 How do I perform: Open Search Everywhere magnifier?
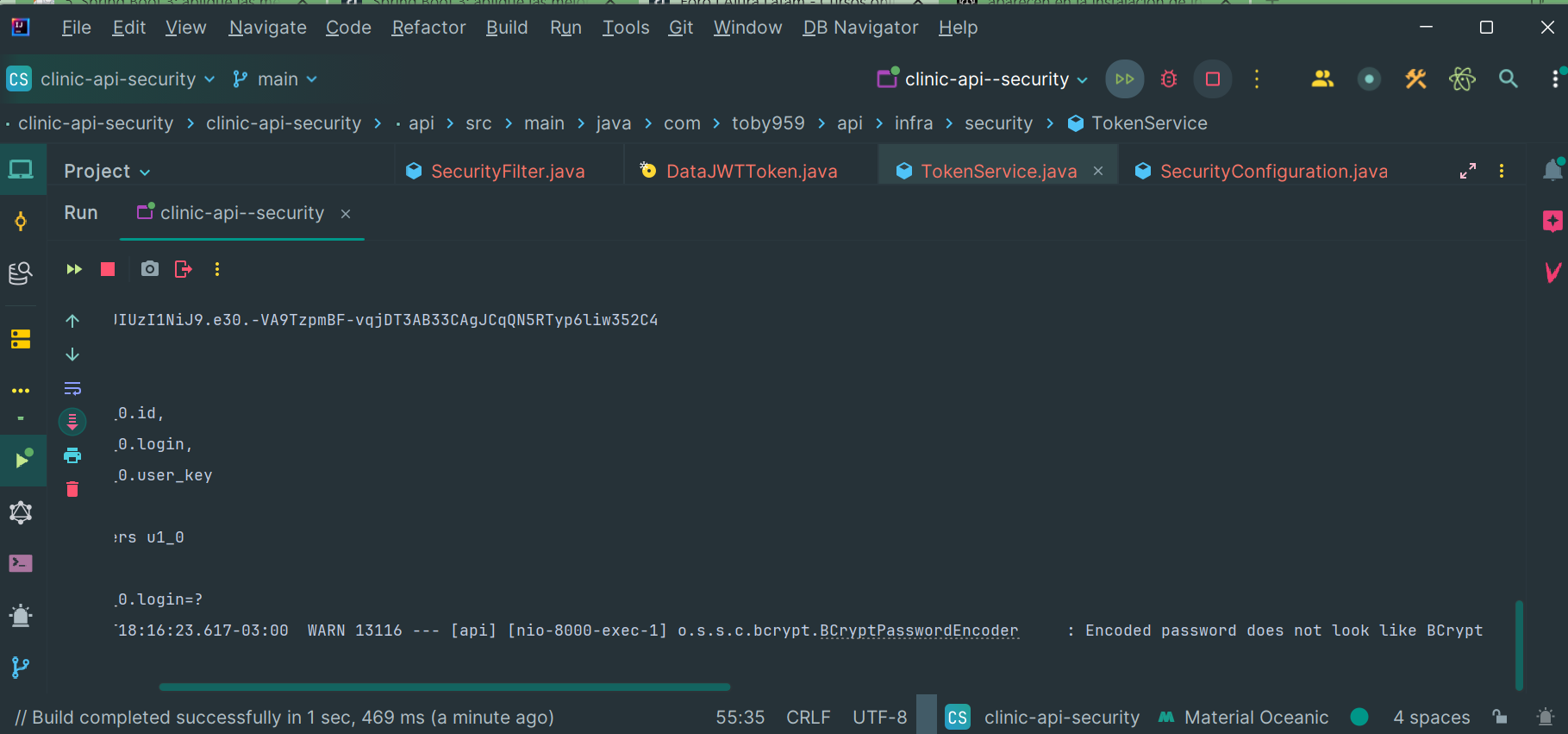1508,79
